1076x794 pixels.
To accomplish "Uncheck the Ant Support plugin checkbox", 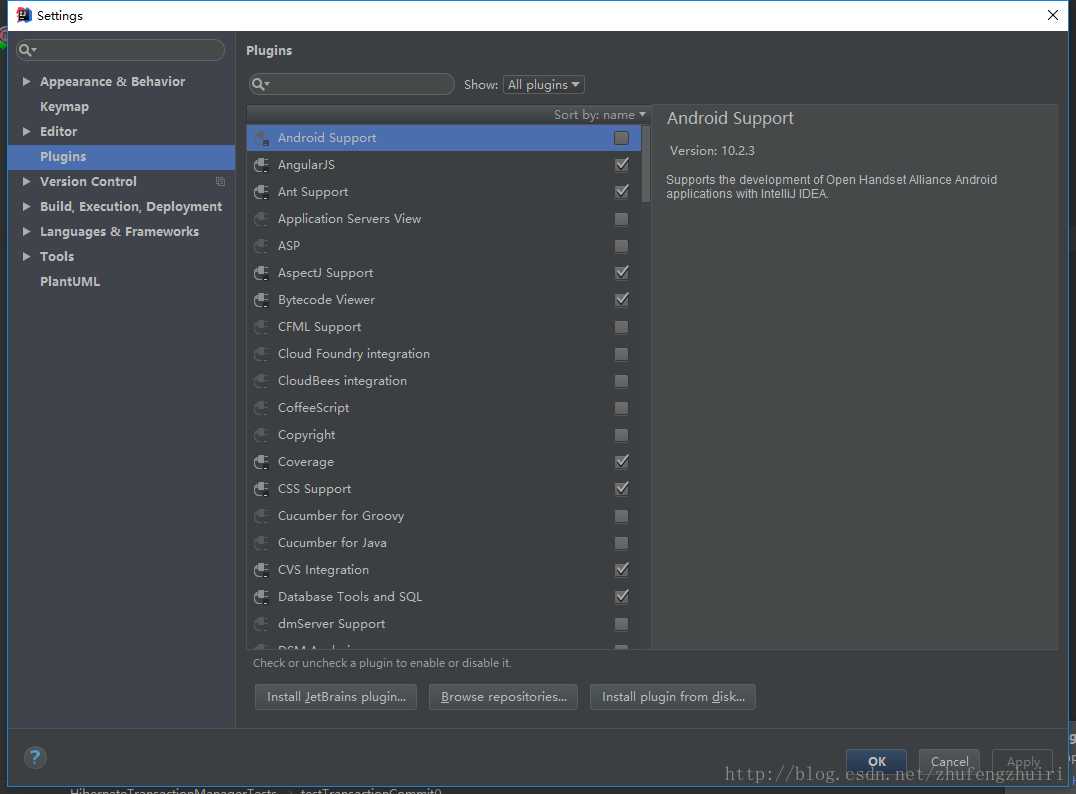I will (621, 191).
